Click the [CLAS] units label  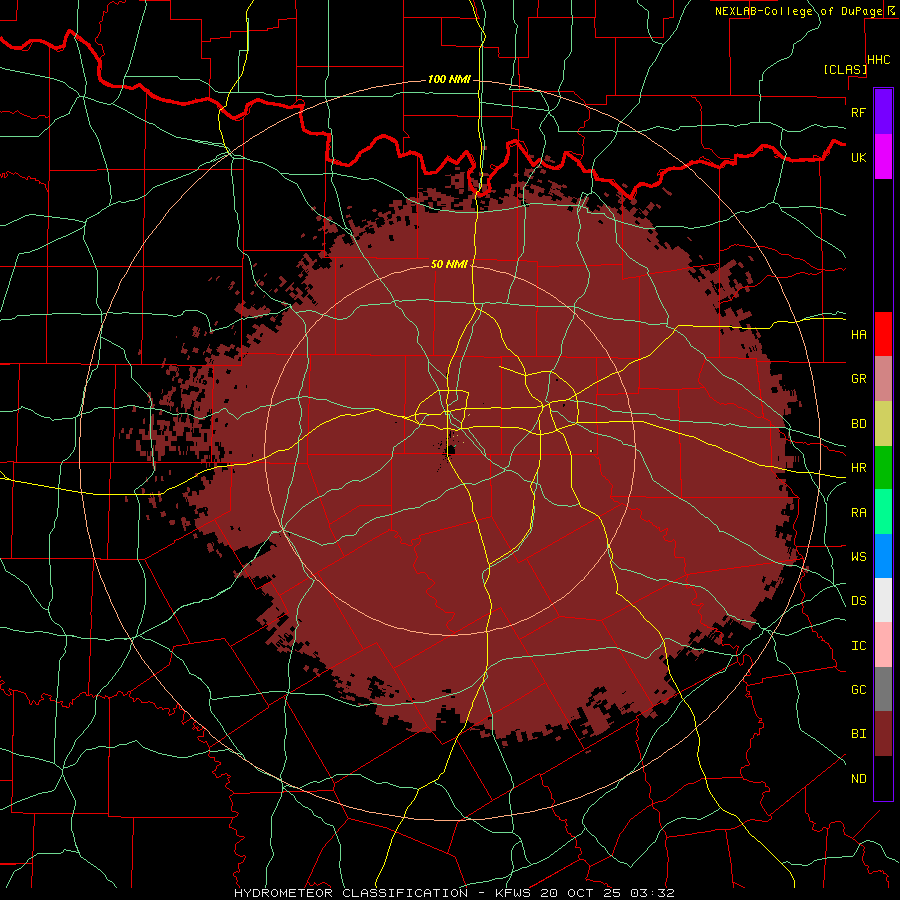click(845, 69)
